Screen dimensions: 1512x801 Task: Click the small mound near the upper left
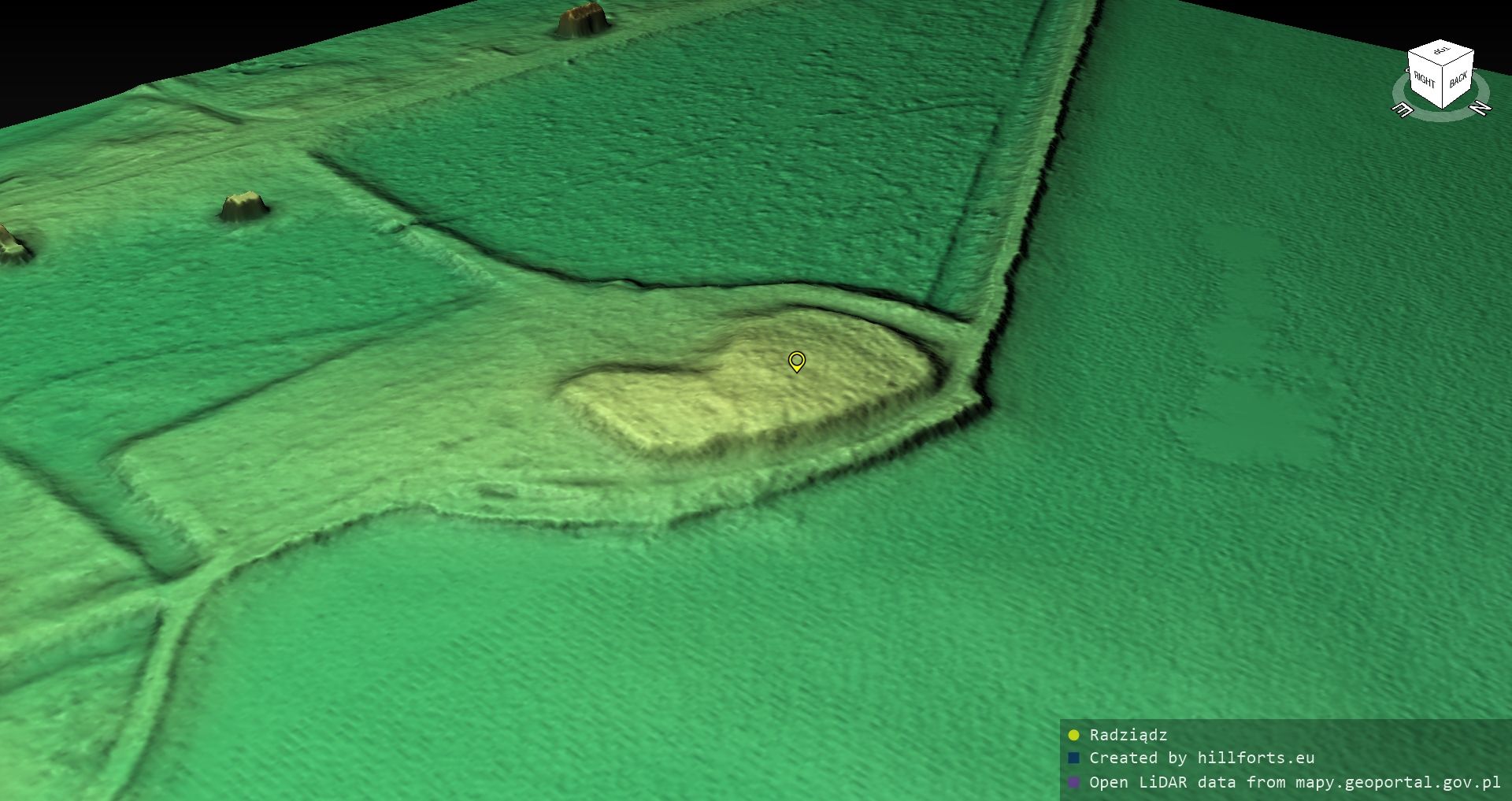(243, 206)
